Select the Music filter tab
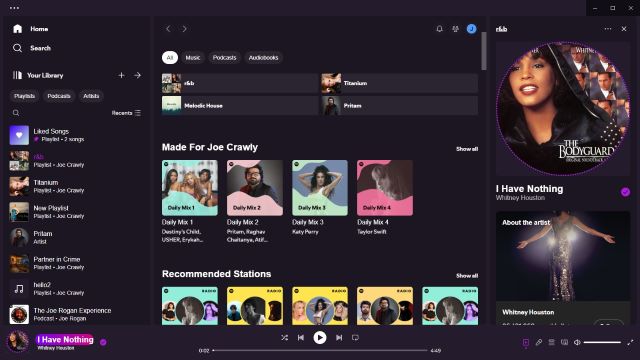 click(x=193, y=58)
